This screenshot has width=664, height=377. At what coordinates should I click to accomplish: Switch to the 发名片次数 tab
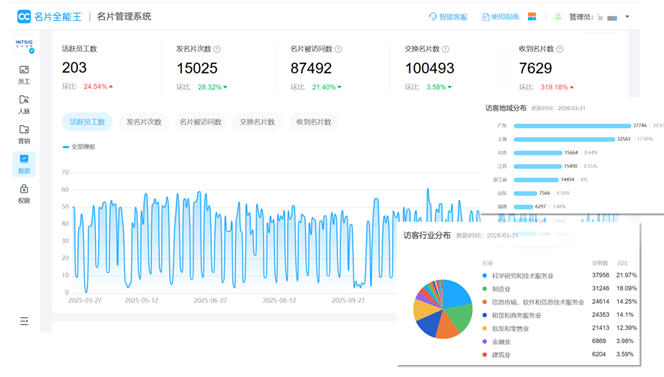point(144,122)
